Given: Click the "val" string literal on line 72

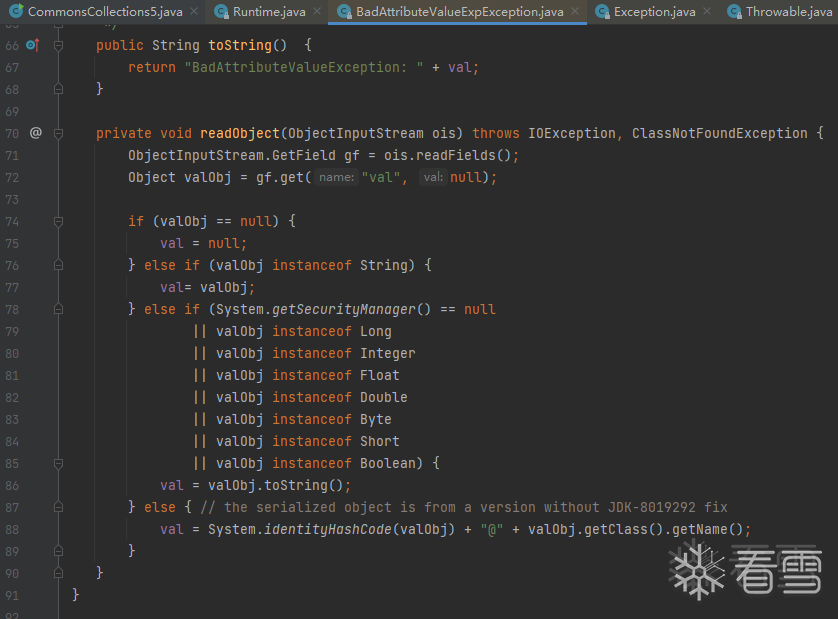Looking at the screenshot, I should click(381, 177).
